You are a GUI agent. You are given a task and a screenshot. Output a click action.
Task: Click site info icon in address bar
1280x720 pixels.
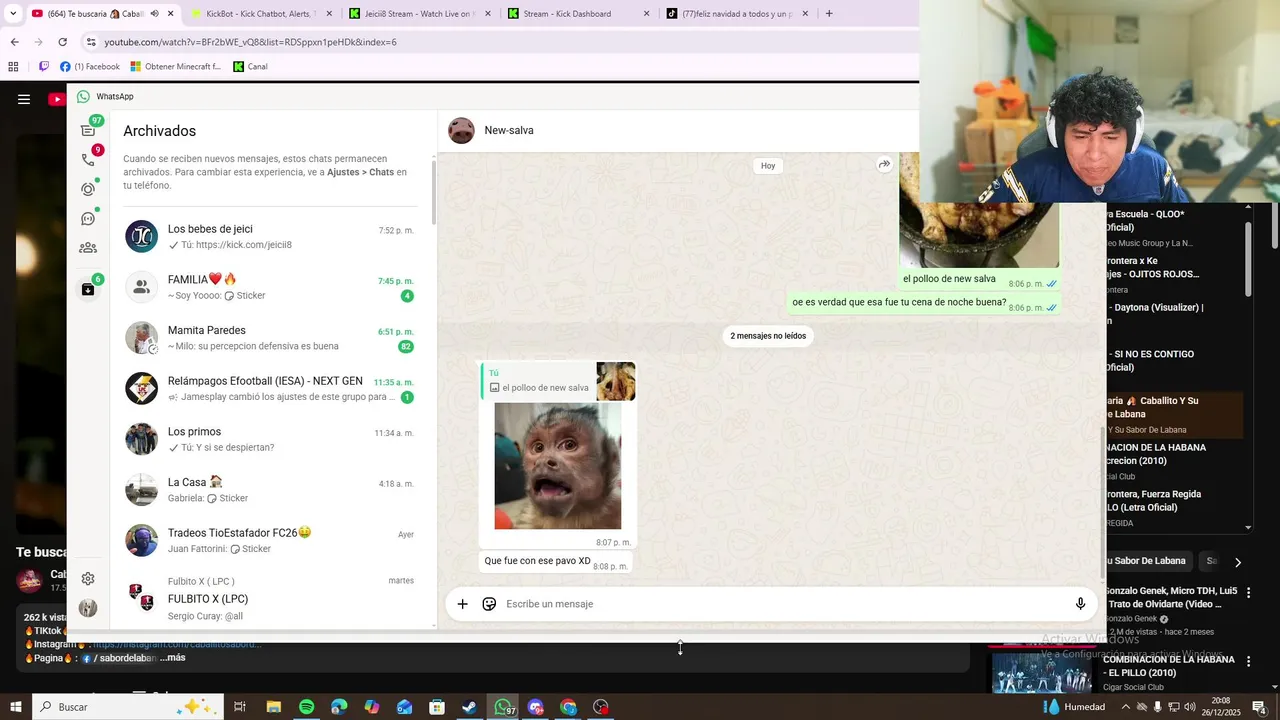click(91, 42)
